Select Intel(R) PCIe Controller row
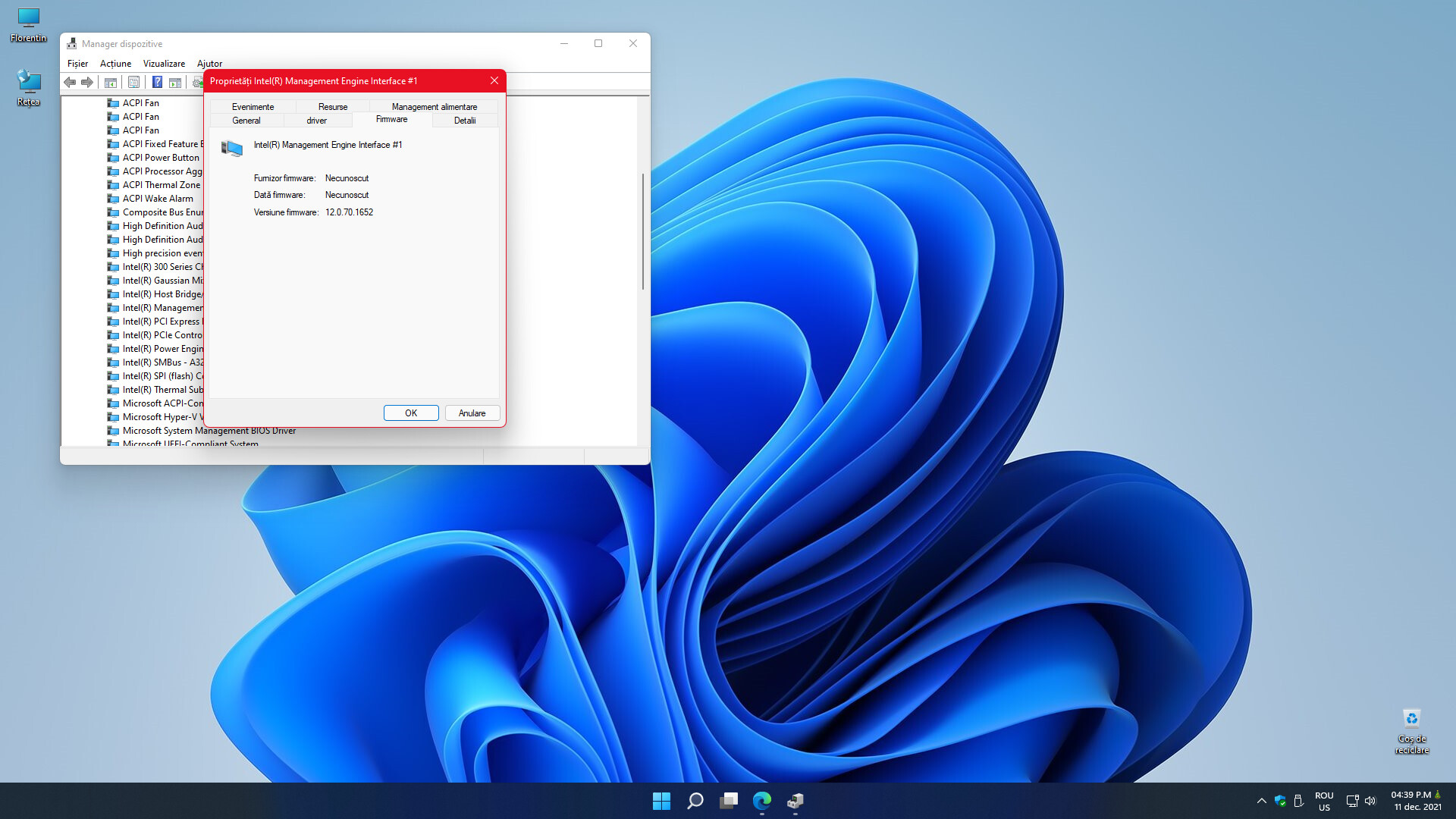 [x=155, y=335]
